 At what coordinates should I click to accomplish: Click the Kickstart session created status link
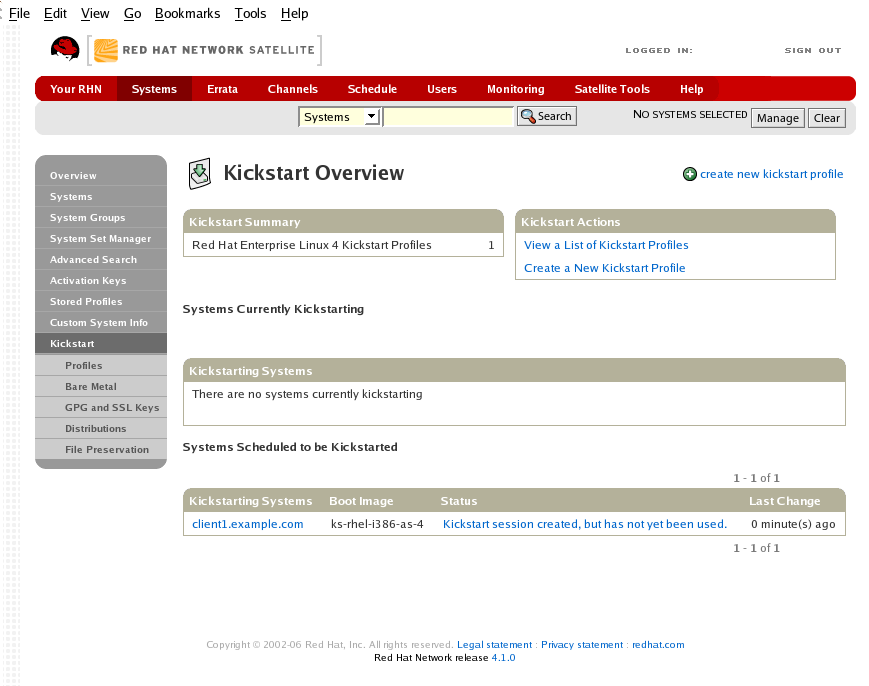[x=510, y=524]
